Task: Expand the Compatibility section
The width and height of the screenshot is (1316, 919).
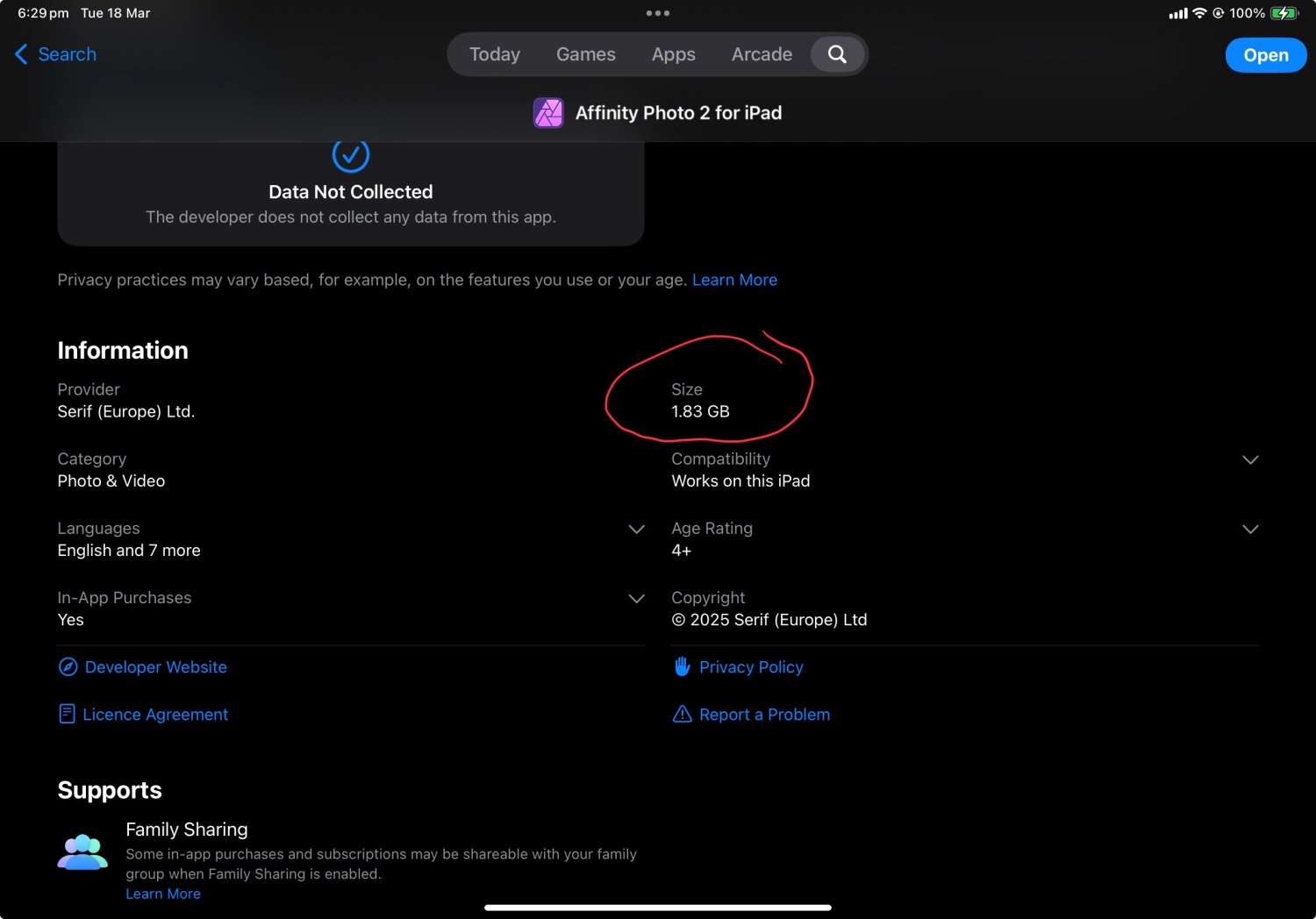Action: pyautogui.click(x=1250, y=459)
